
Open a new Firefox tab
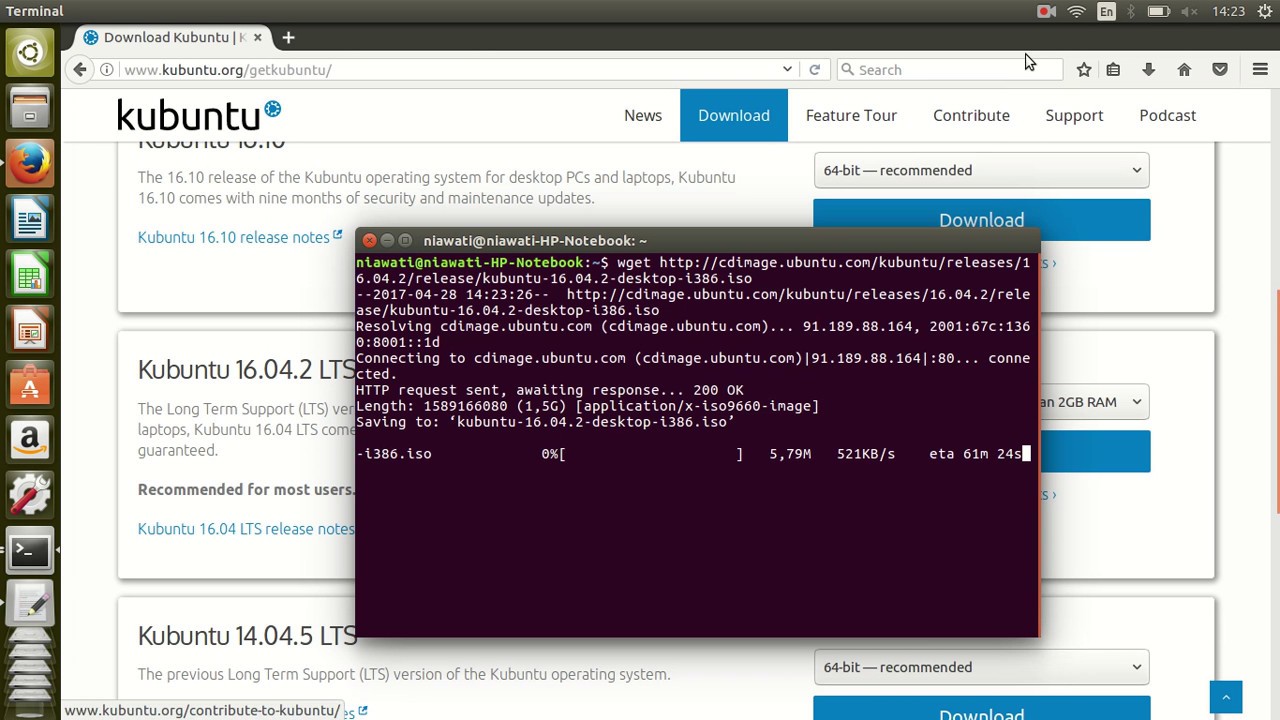(x=288, y=37)
